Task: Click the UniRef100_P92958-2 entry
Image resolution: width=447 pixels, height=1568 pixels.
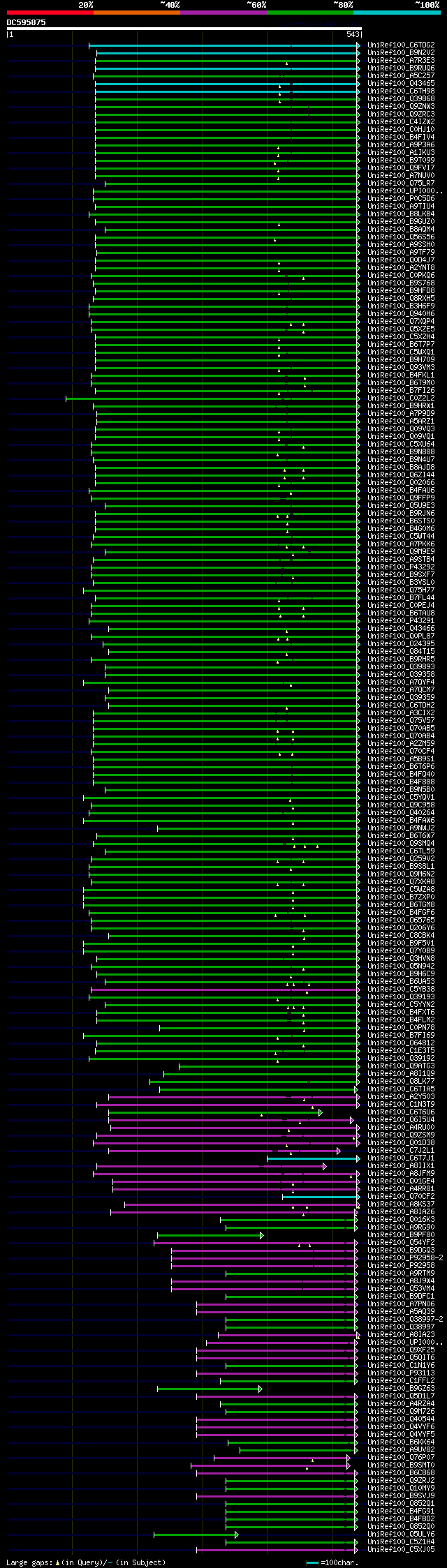Action: pyautogui.click(x=405, y=1258)
